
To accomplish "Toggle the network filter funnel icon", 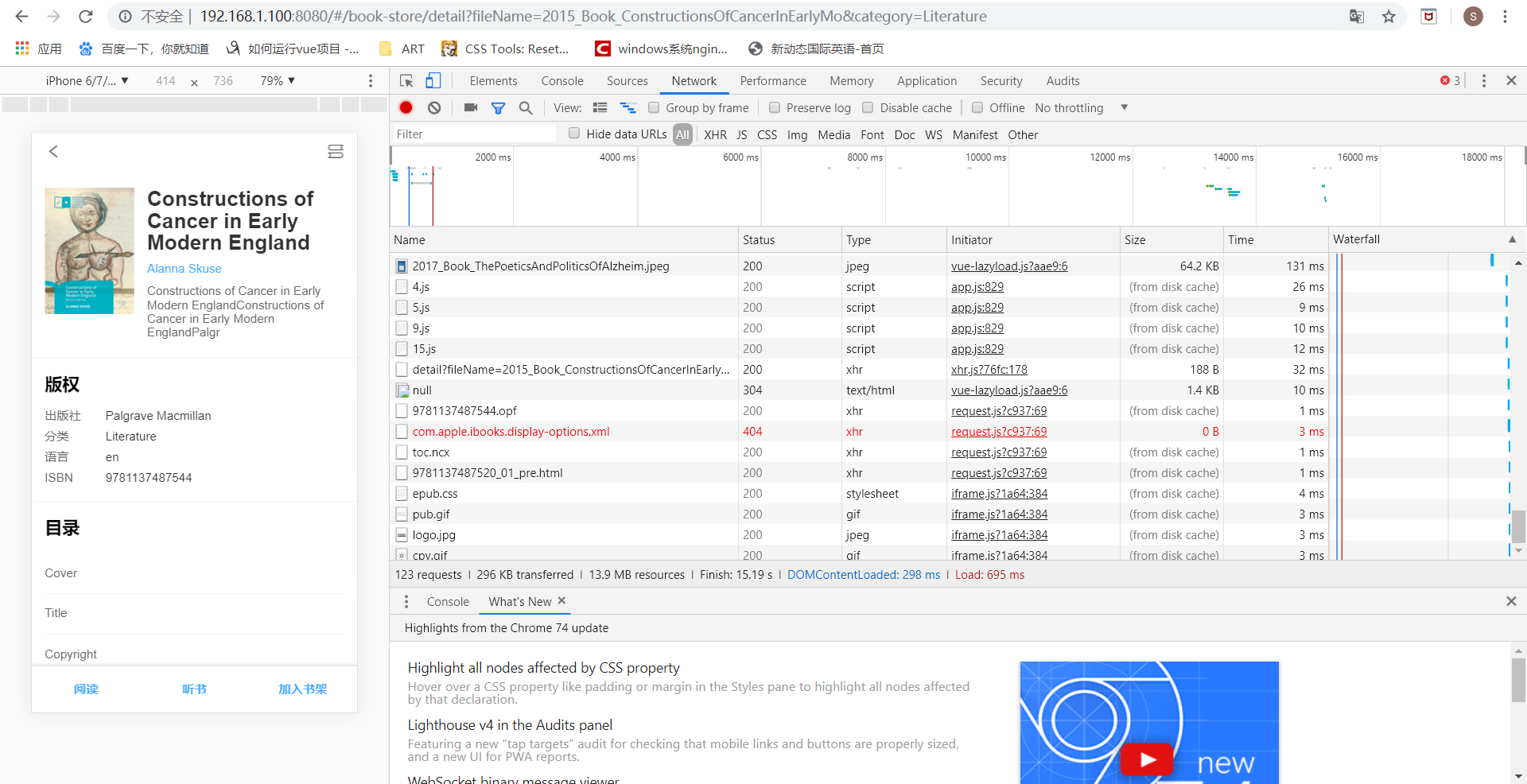I will coord(499,107).
